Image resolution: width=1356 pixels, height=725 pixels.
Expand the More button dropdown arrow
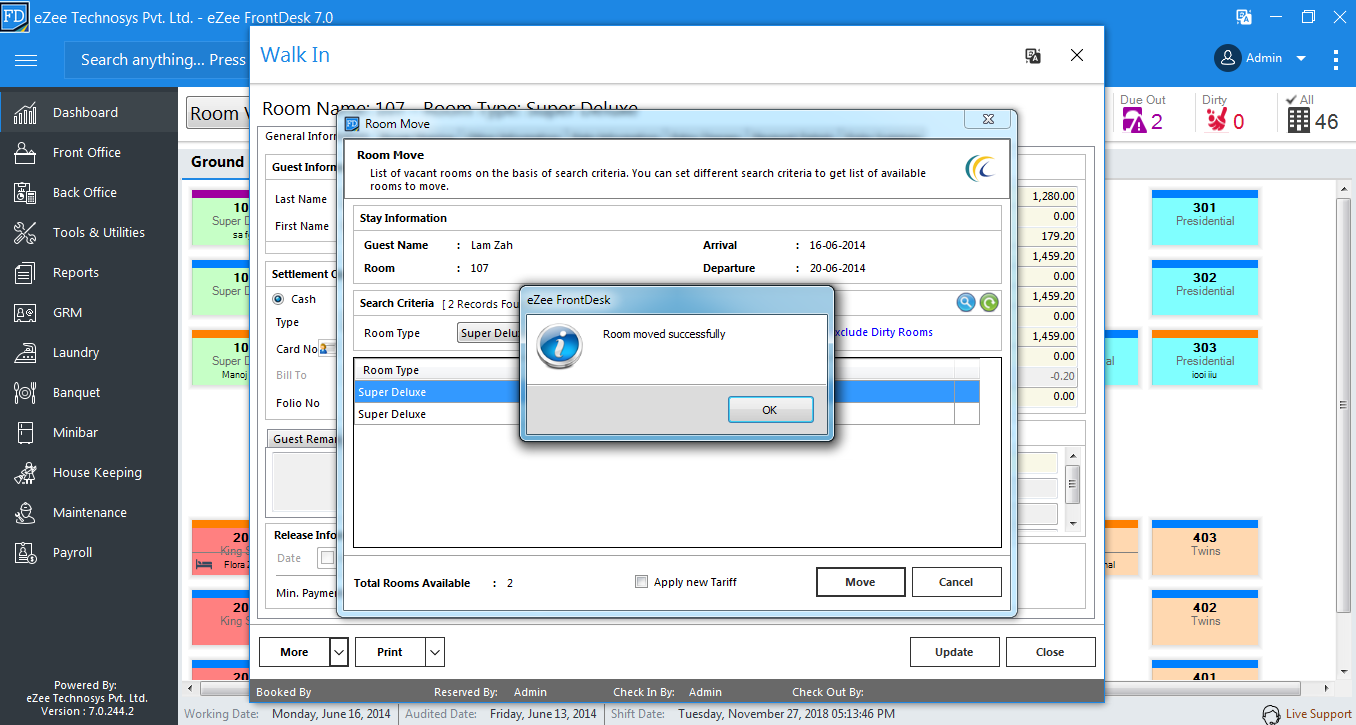tap(339, 652)
